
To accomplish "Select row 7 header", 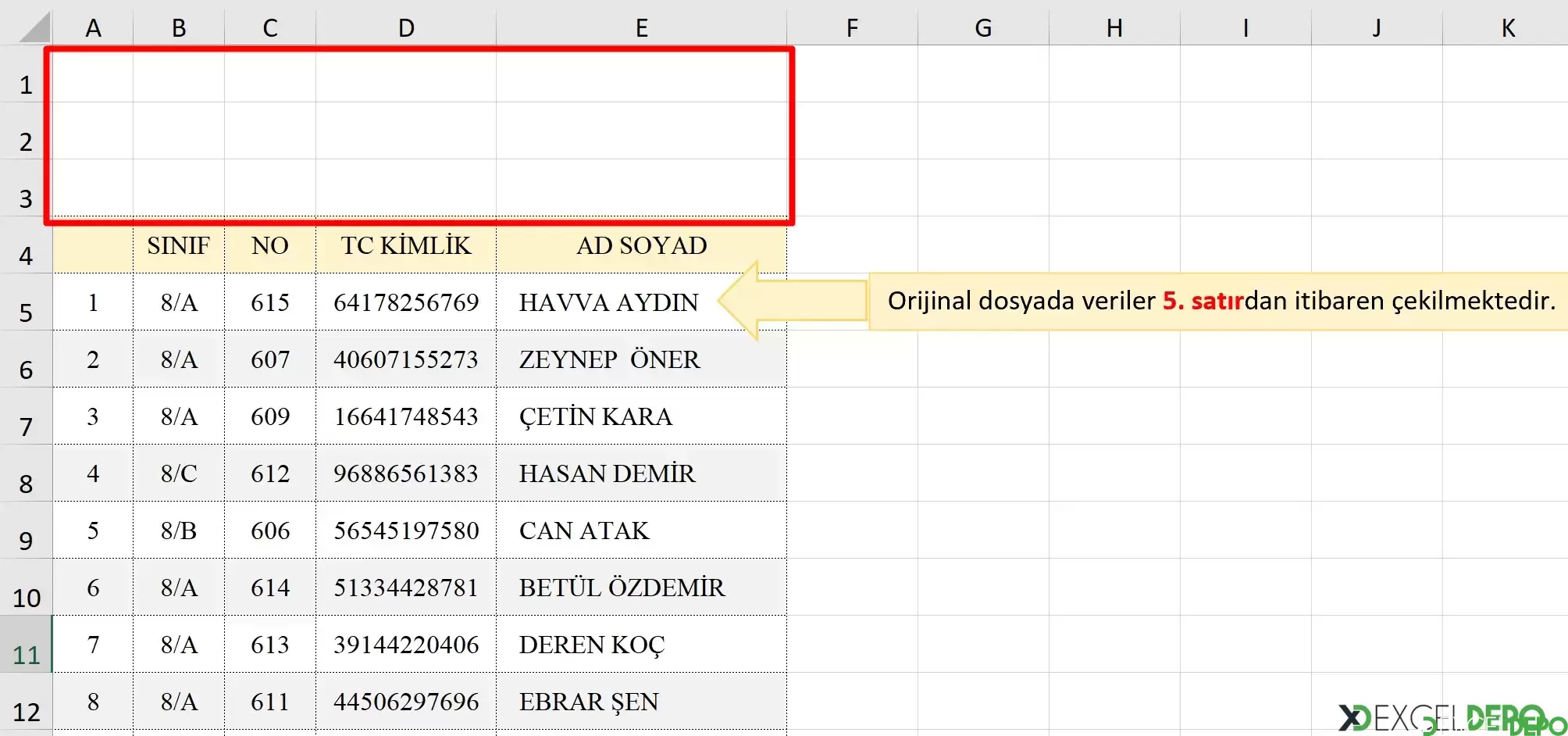I will pos(26,416).
